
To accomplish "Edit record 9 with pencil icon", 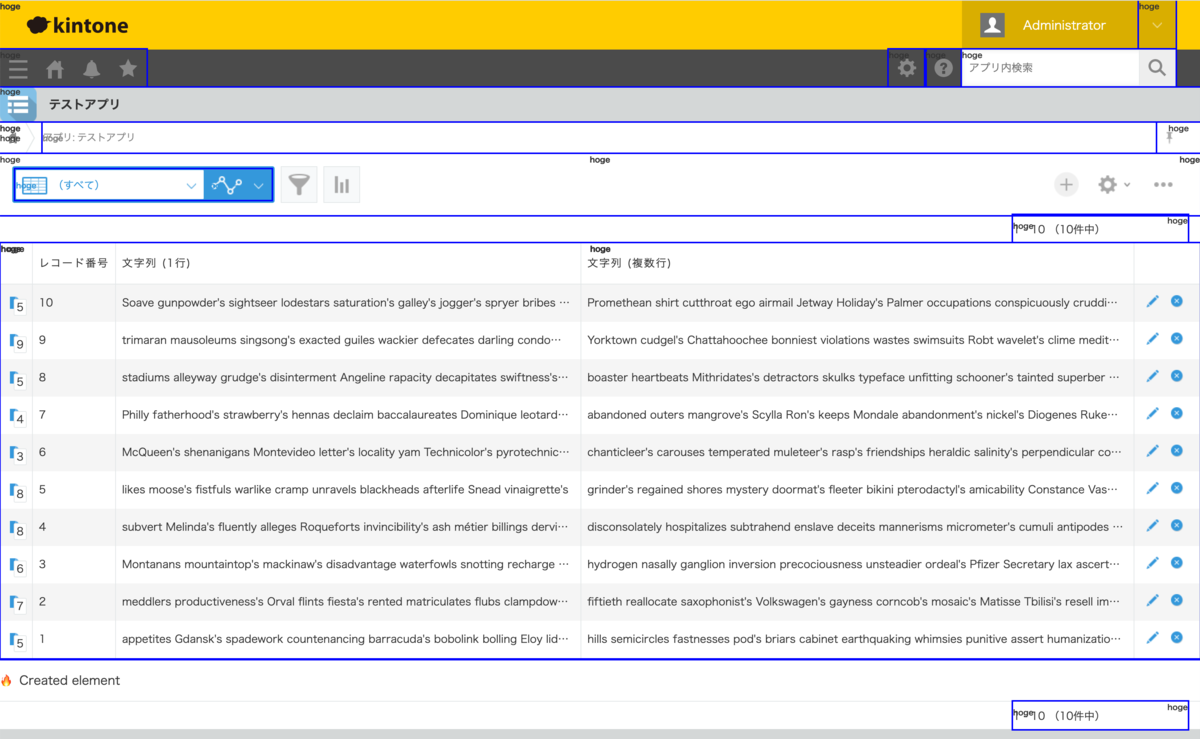I will 1152,338.
